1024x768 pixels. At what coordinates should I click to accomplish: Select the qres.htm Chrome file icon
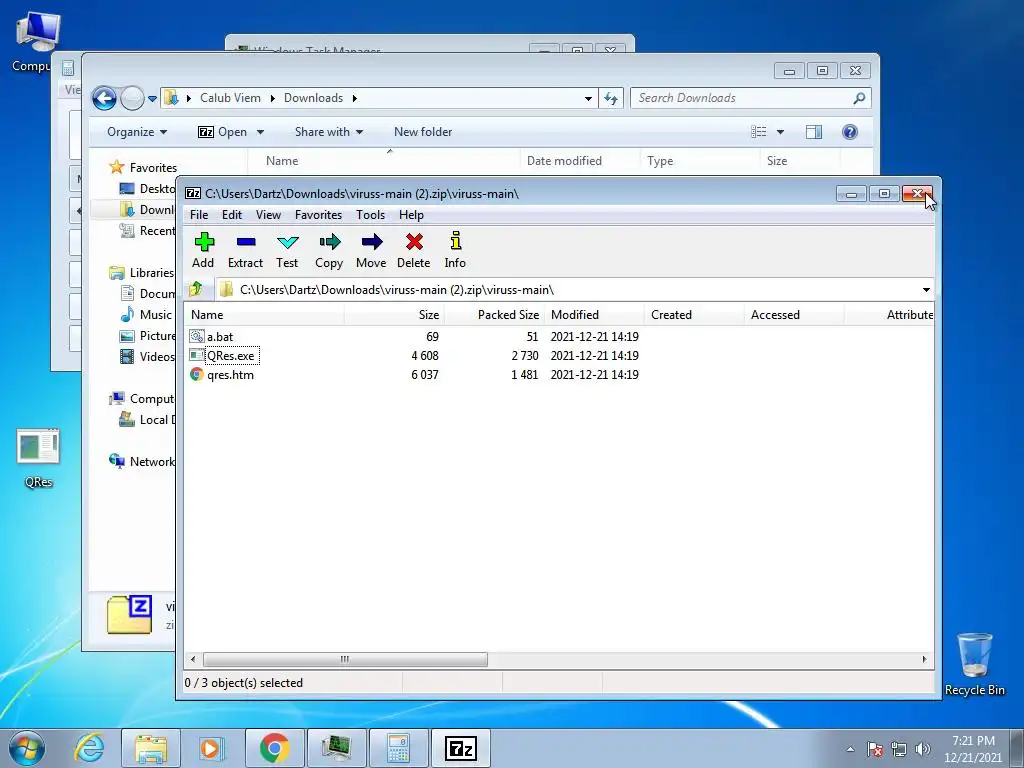point(197,374)
